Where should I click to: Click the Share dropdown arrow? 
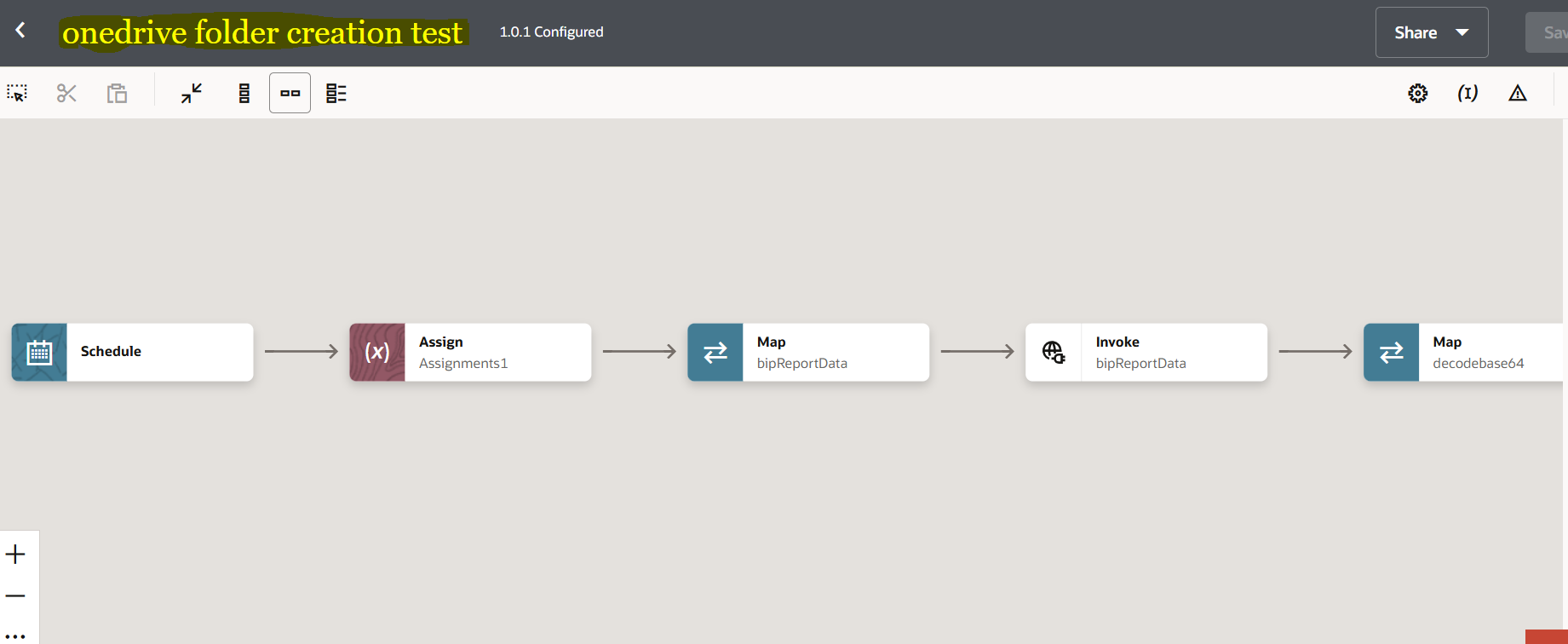tap(1462, 32)
